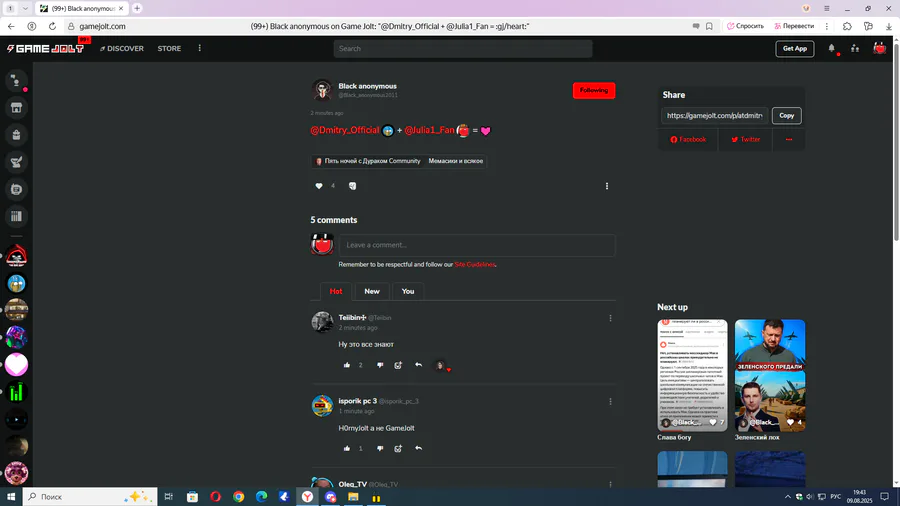The width and height of the screenshot is (900, 506).
Task: Open user avatar menu in top bar
Action: pos(879,49)
